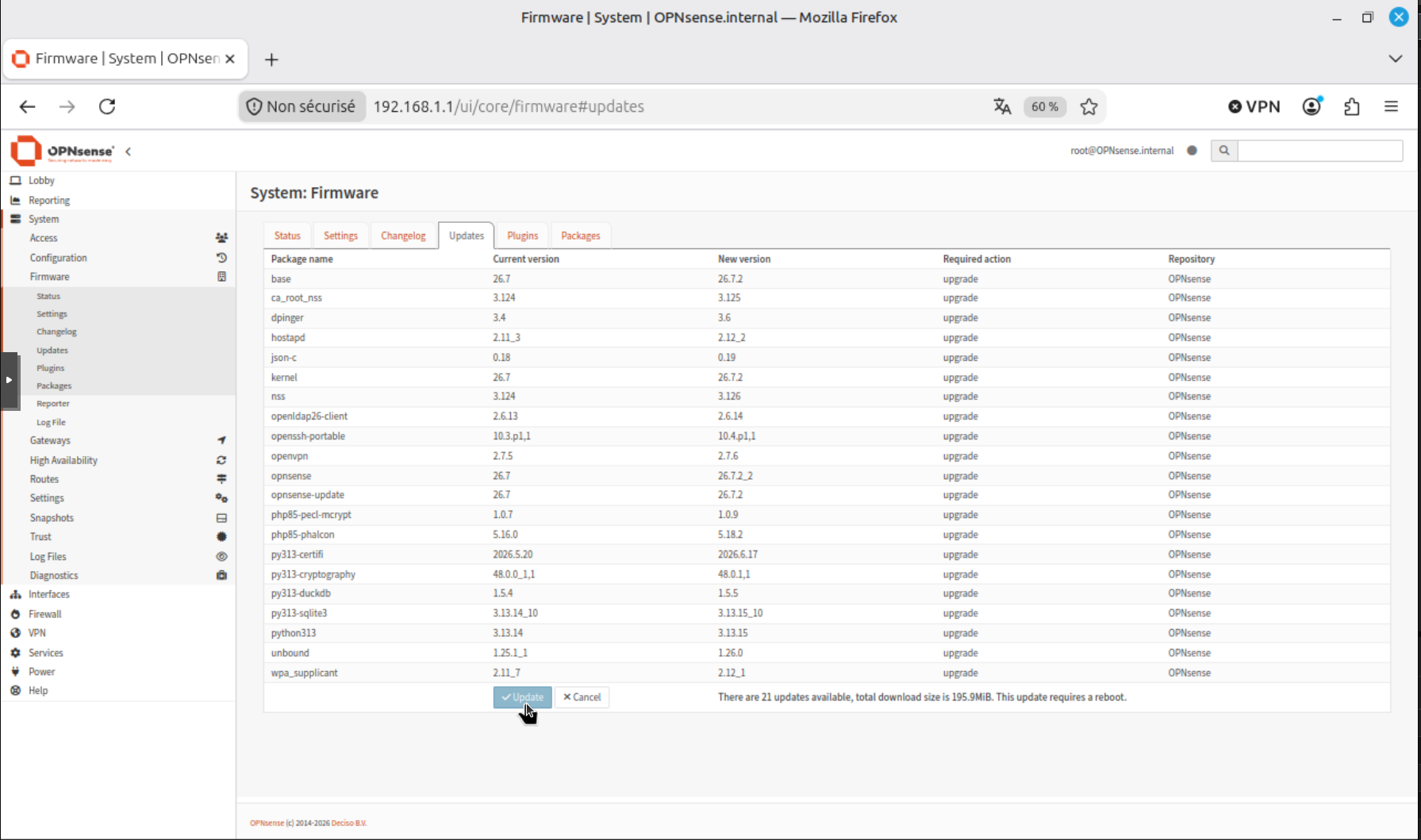Open Packages in the sidebar
The height and width of the screenshot is (840, 1421).
pyautogui.click(x=54, y=386)
